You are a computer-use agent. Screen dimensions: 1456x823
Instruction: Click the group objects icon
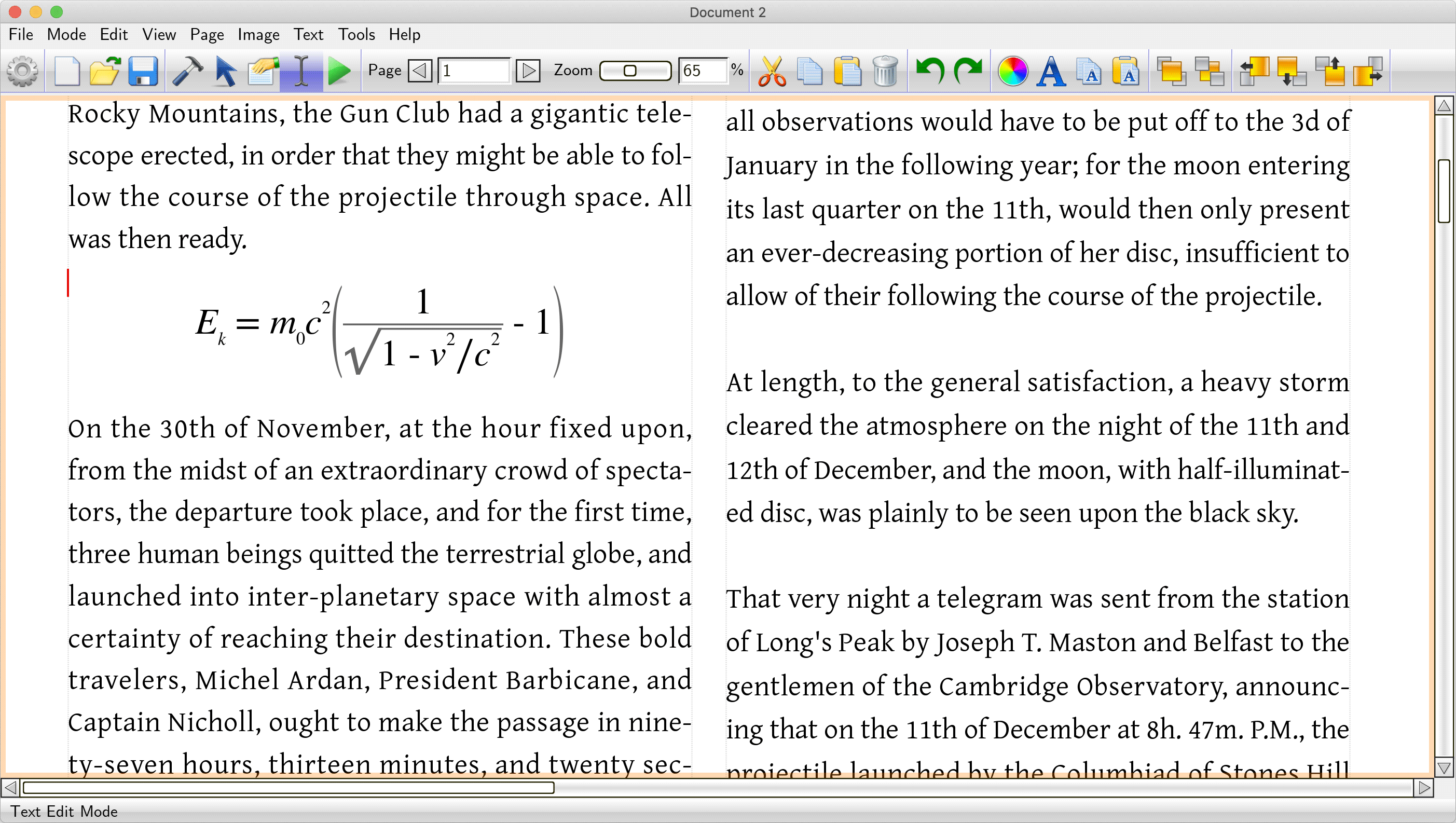1171,71
